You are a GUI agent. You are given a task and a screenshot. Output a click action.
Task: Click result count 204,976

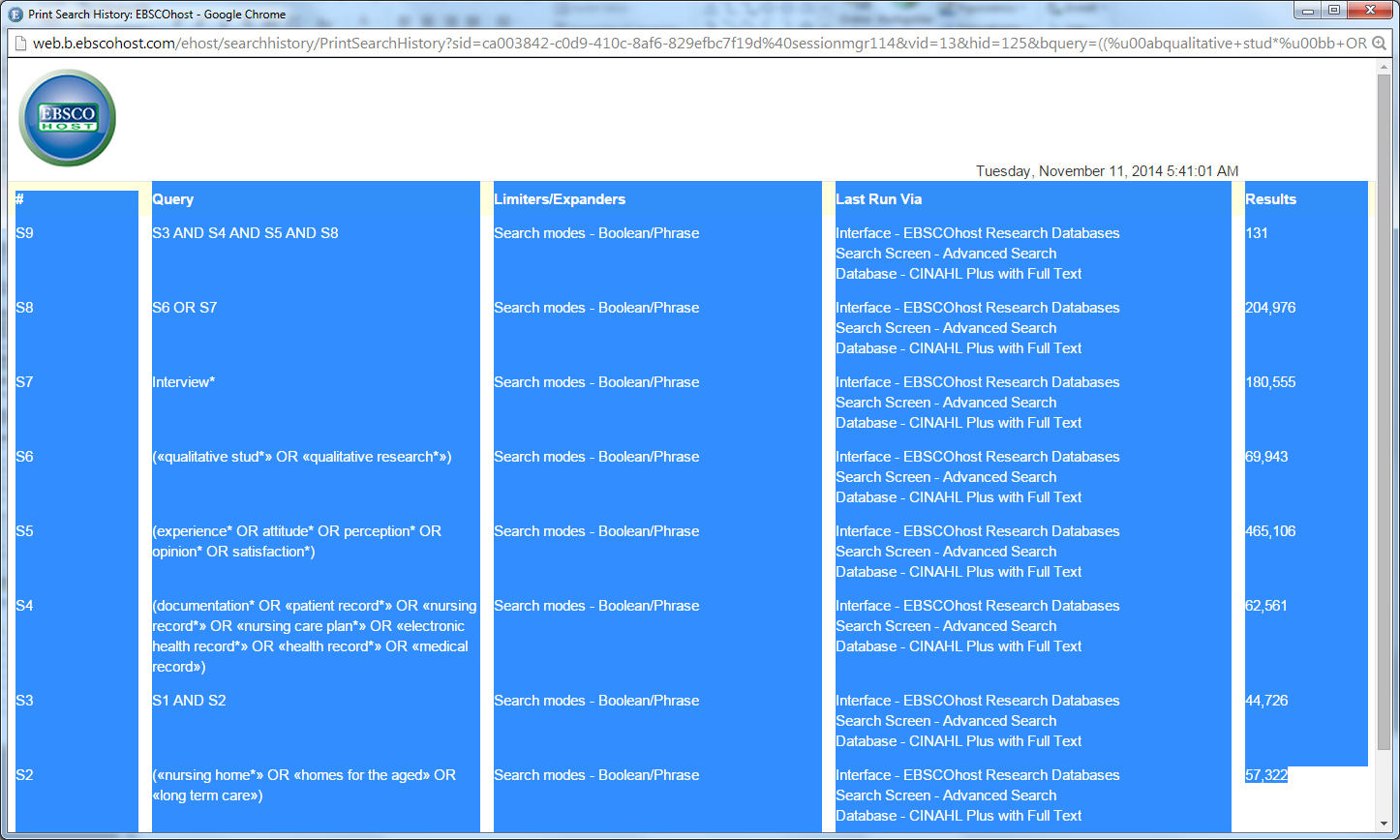click(x=1270, y=308)
